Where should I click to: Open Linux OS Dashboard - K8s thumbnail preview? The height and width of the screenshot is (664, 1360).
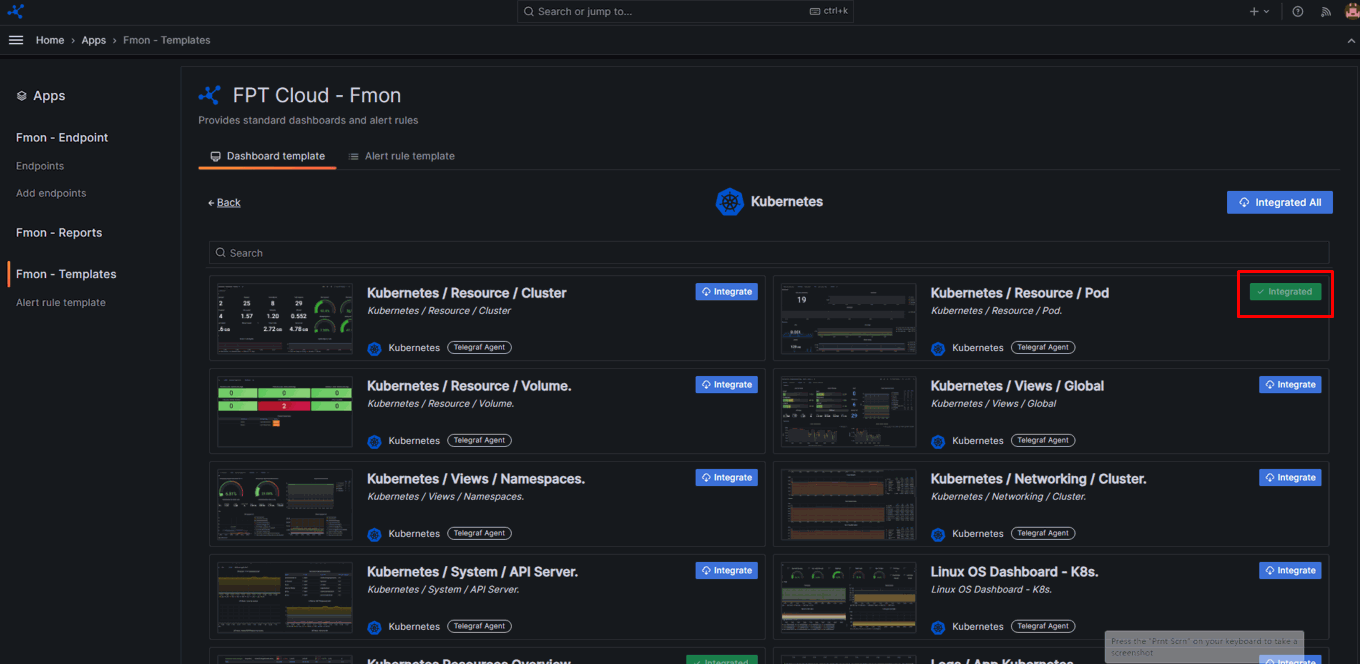tap(849, 598)
